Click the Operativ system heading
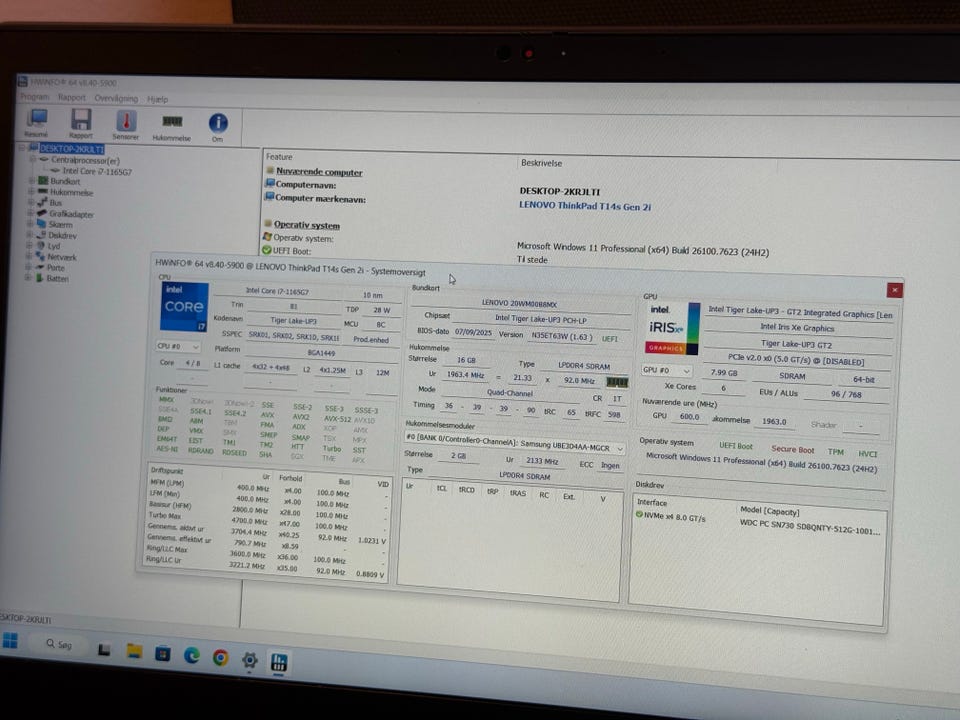The height and width of the screenshot is (720, 960). [307, 225]
